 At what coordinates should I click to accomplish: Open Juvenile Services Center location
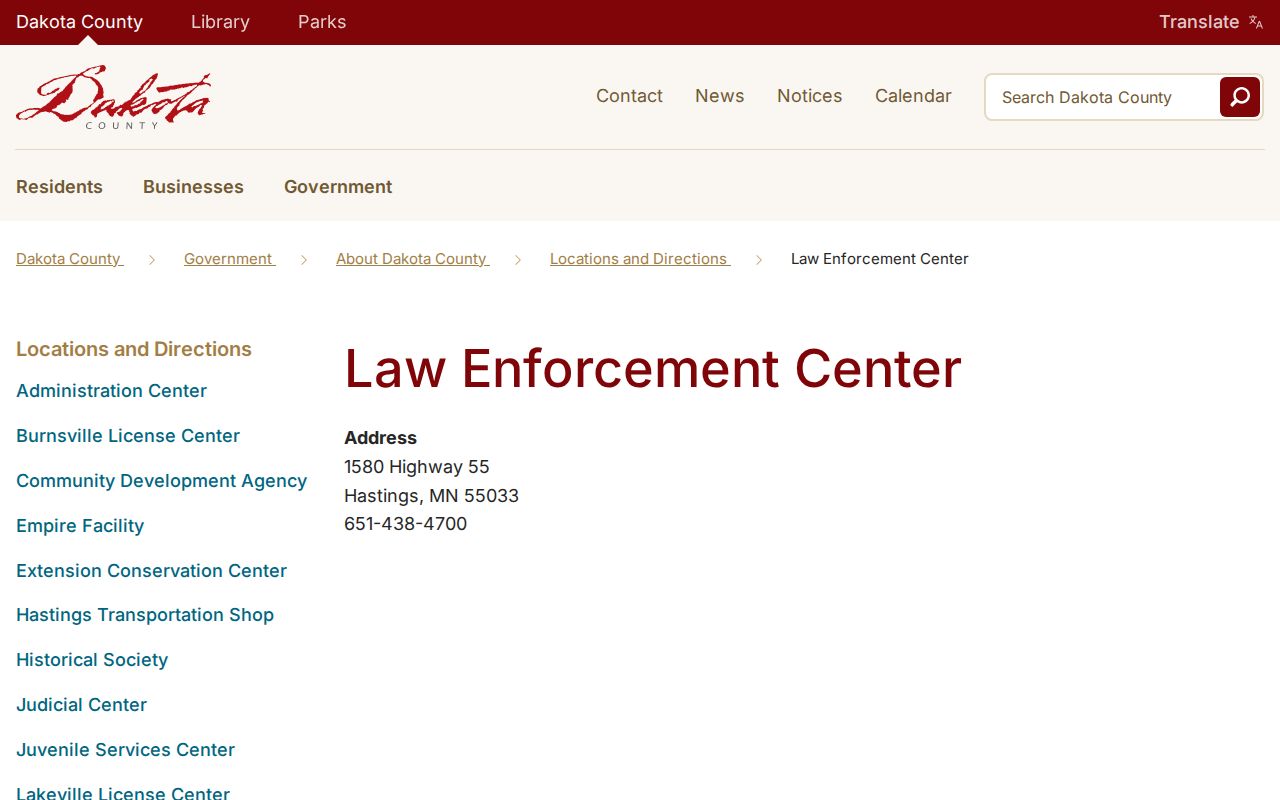[125, 750]
